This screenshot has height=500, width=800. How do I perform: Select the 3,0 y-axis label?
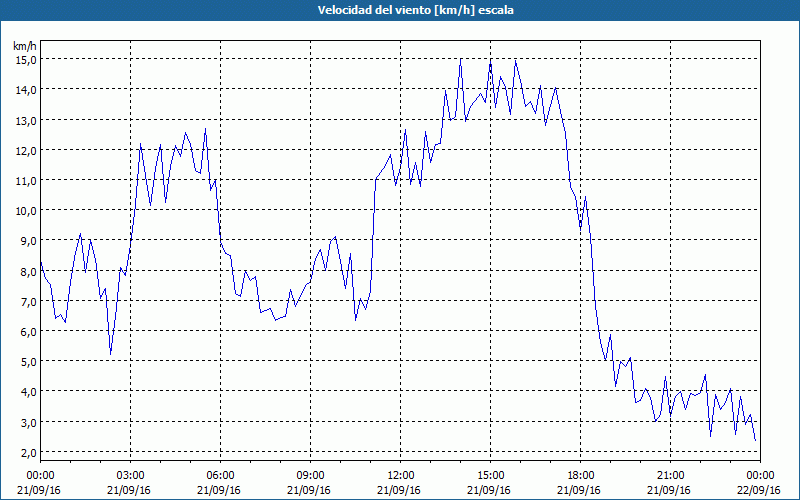click(28, 422)
